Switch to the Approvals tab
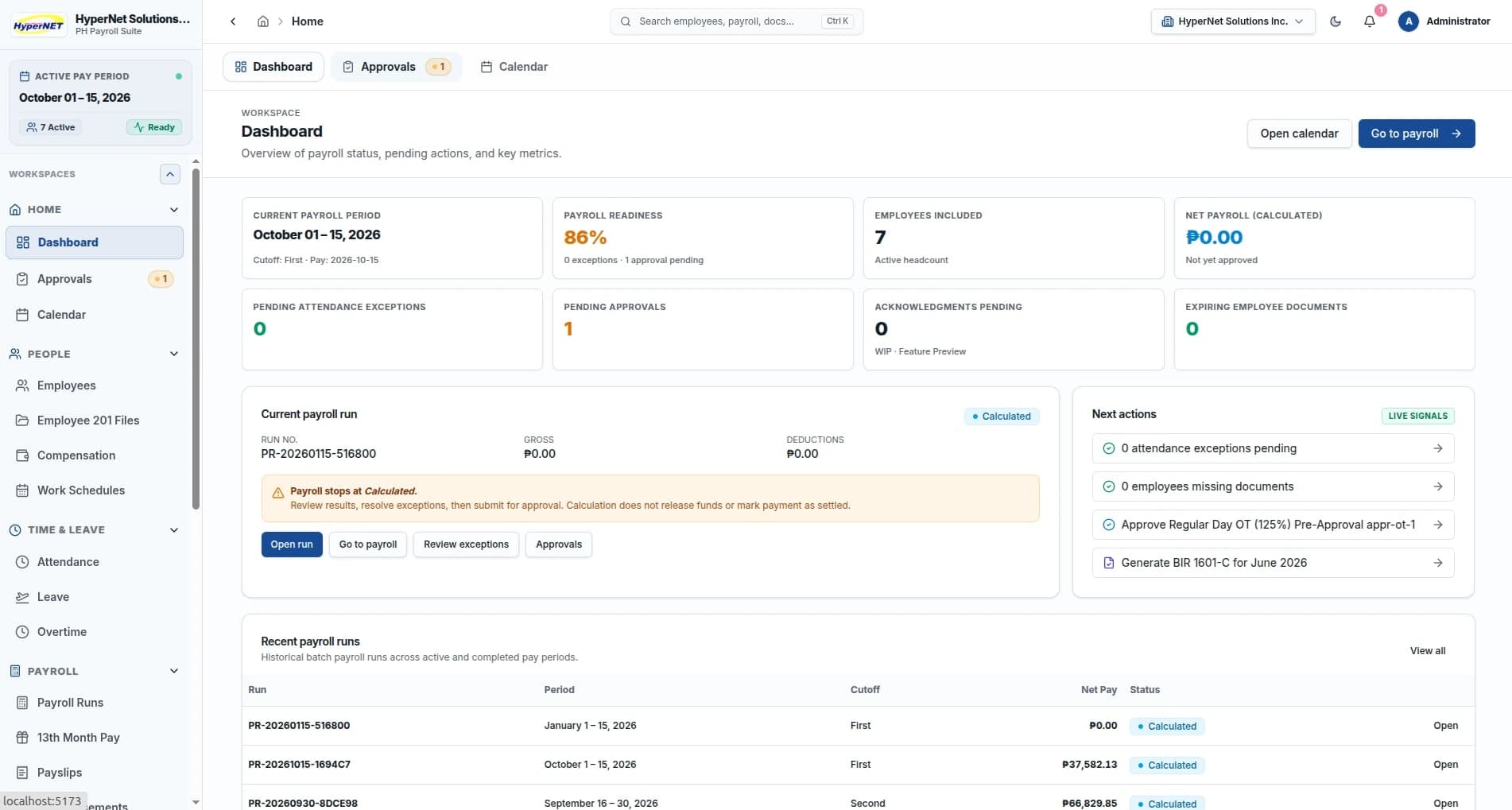This screenshot has width=1512, height=810. pos(396,67)
